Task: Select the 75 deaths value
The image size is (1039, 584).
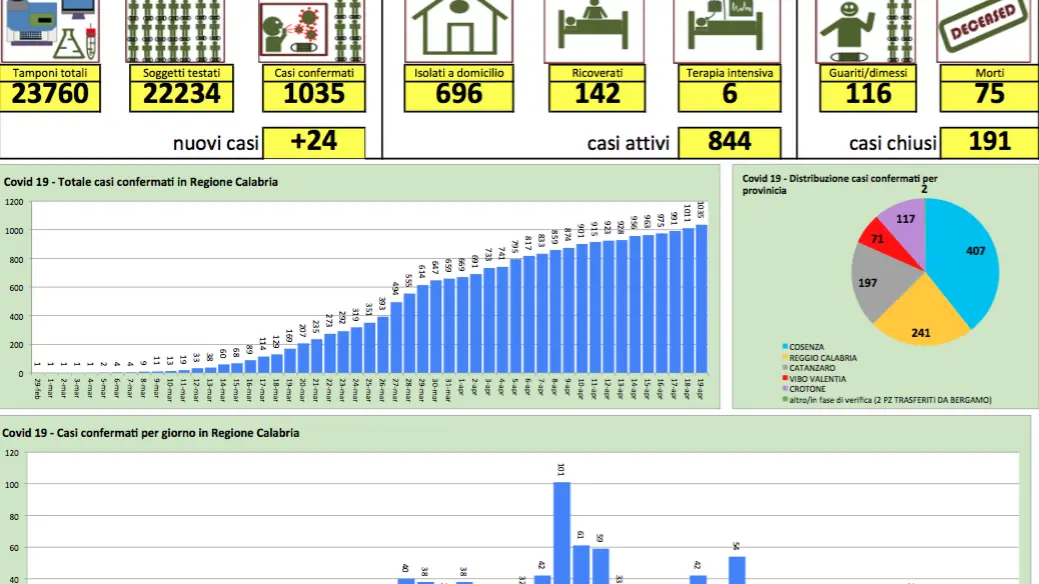Action: coord(989,95)
